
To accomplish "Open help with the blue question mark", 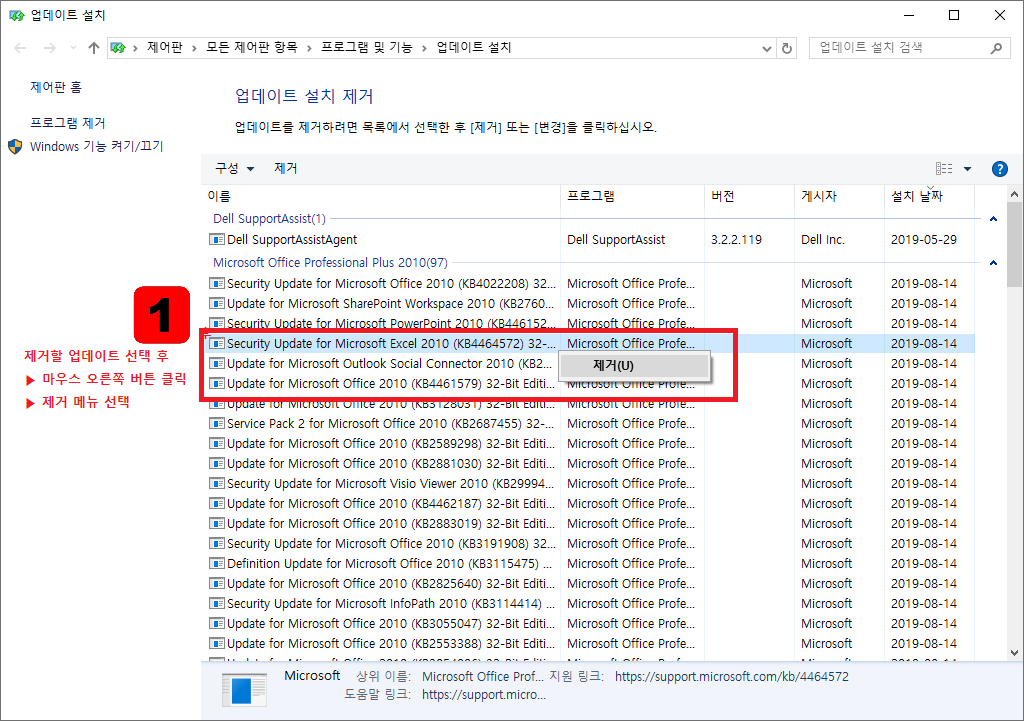I will coord(999,169).
